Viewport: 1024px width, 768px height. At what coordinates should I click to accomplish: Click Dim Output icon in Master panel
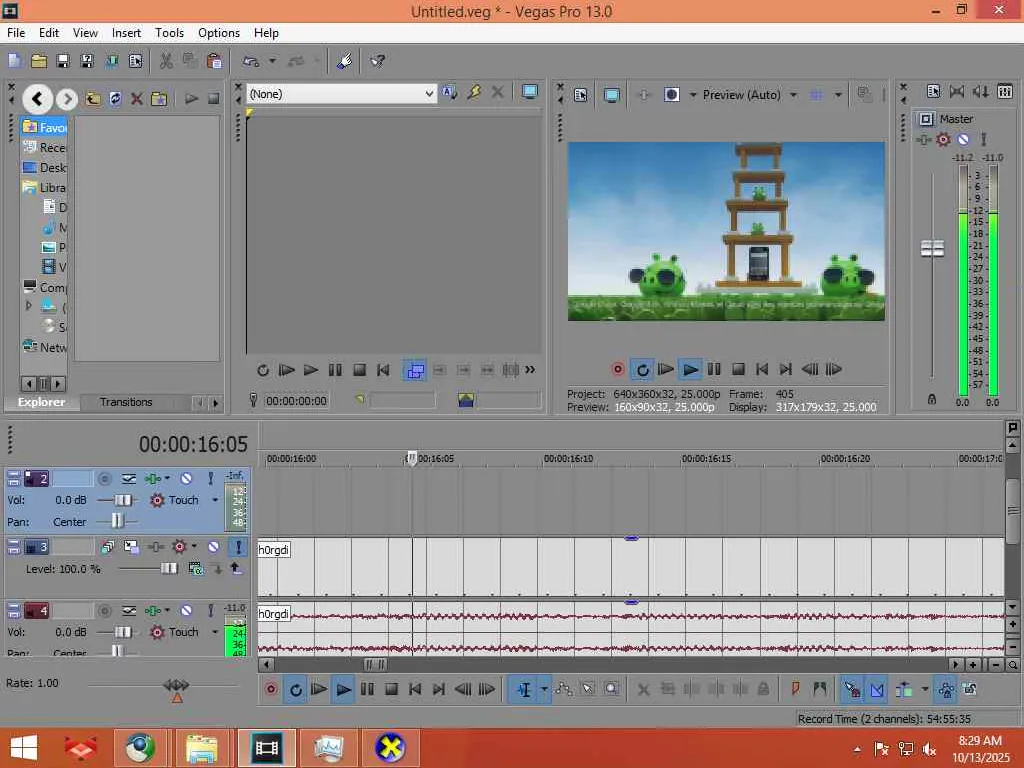pos(981,92)
